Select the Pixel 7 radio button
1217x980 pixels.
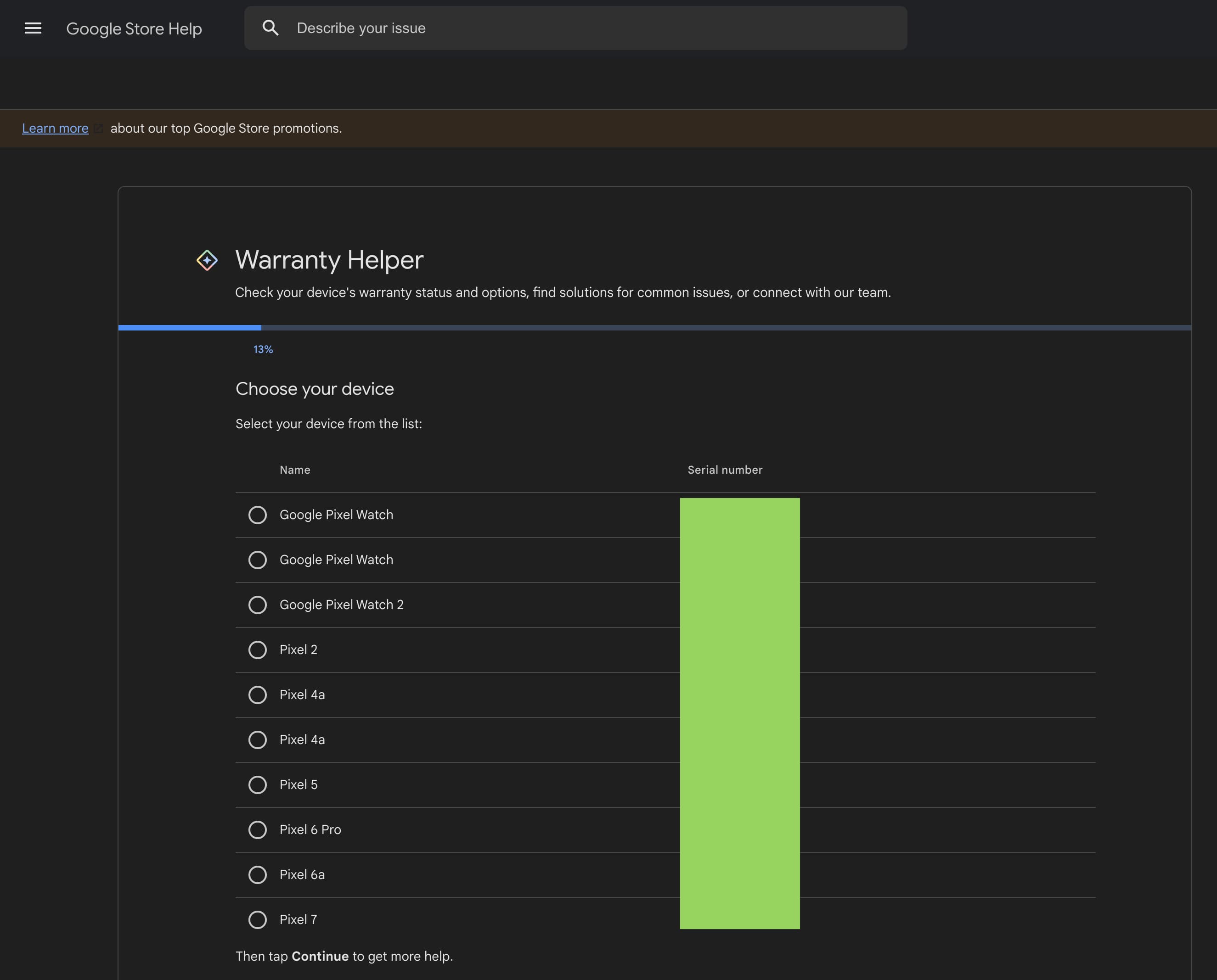click(258, 919)
